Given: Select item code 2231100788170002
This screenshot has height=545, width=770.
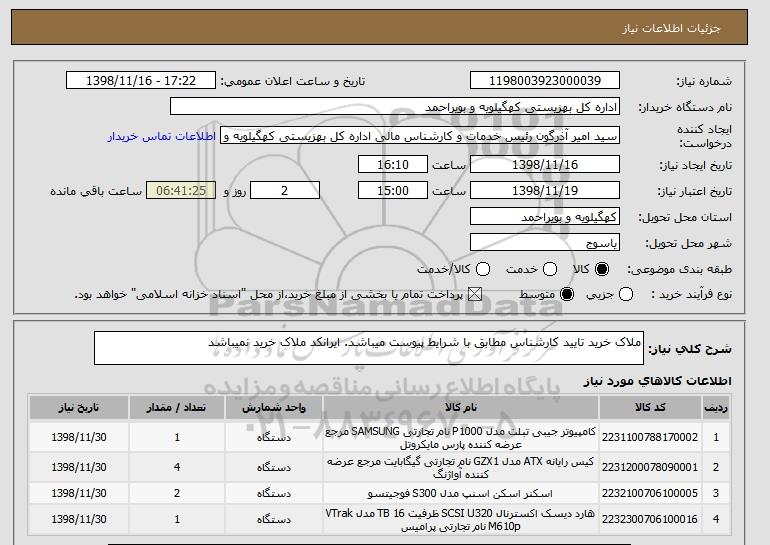Looking at the screenshot, I should pyautogui.click(x=650, y=437).
